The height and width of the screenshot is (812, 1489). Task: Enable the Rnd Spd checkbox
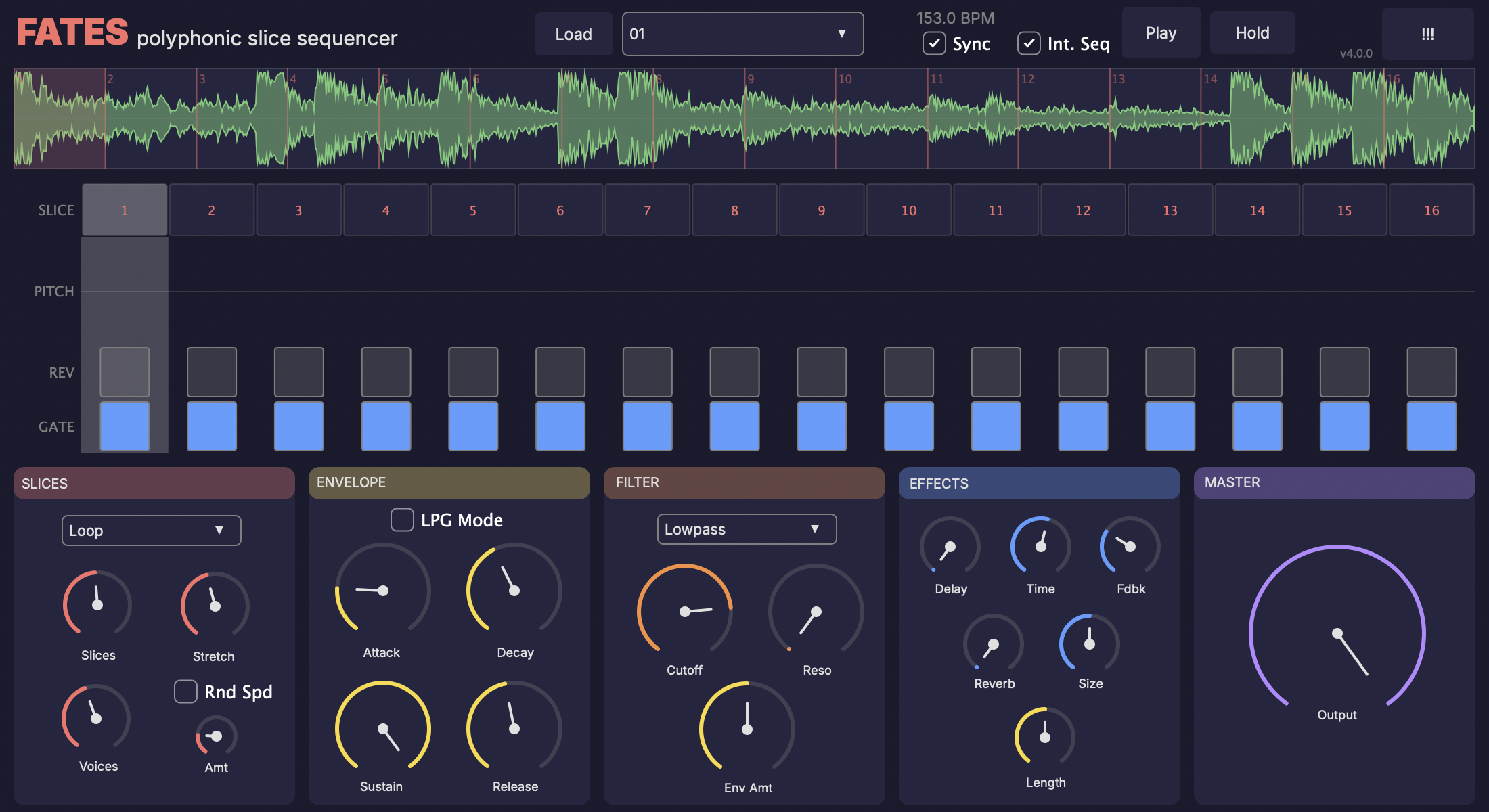pos(185,692)
